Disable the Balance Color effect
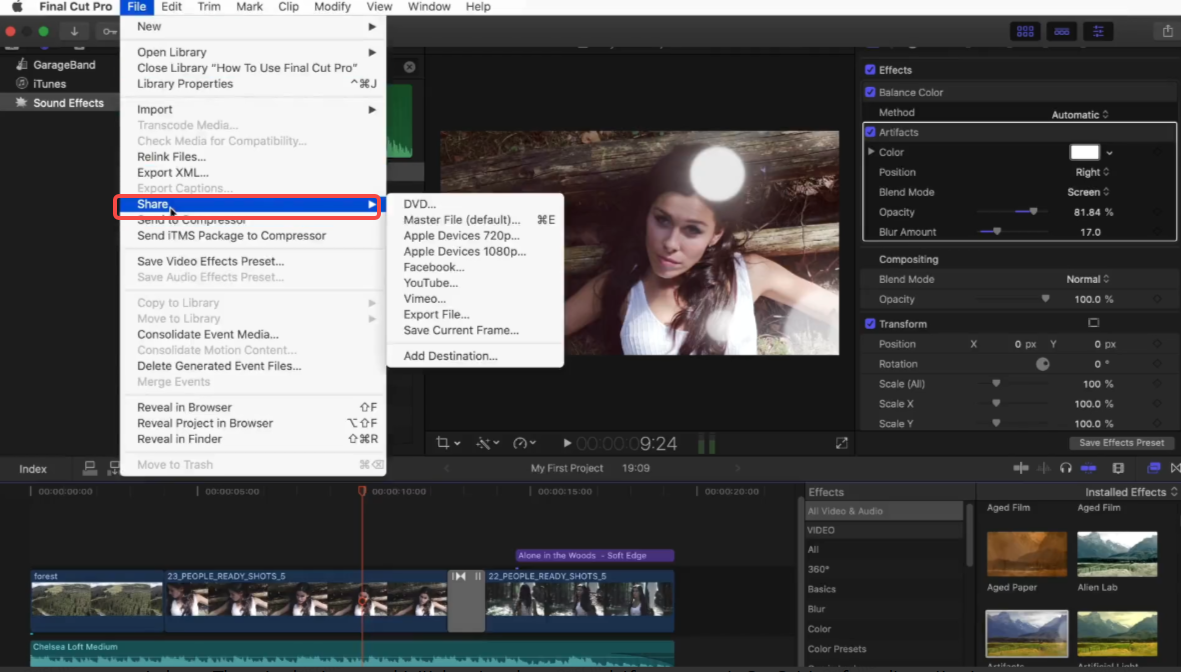Viewport: 1181px width, 672px height. 870,91
